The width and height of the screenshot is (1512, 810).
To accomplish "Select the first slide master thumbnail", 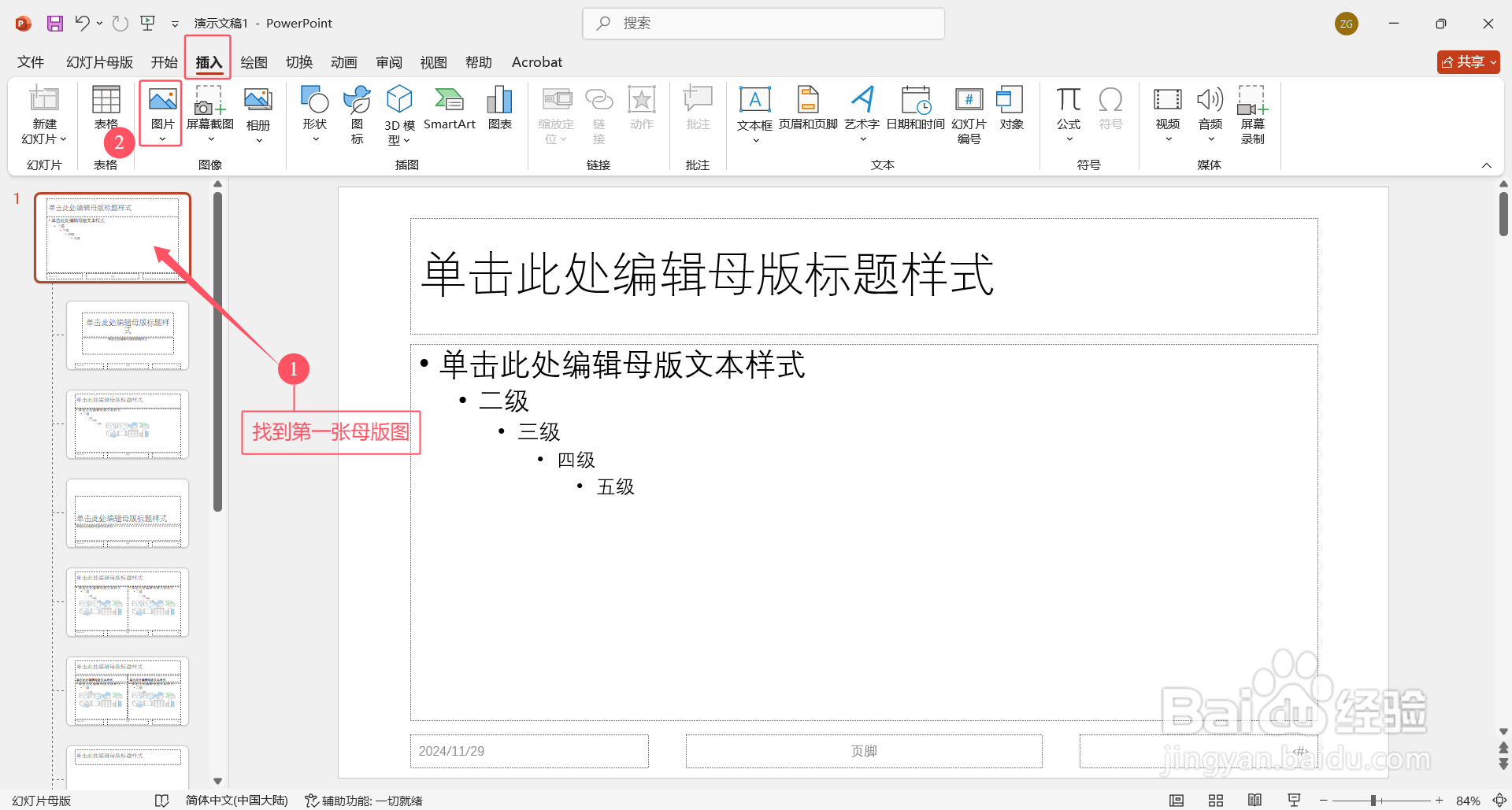I will coord(113,237).
